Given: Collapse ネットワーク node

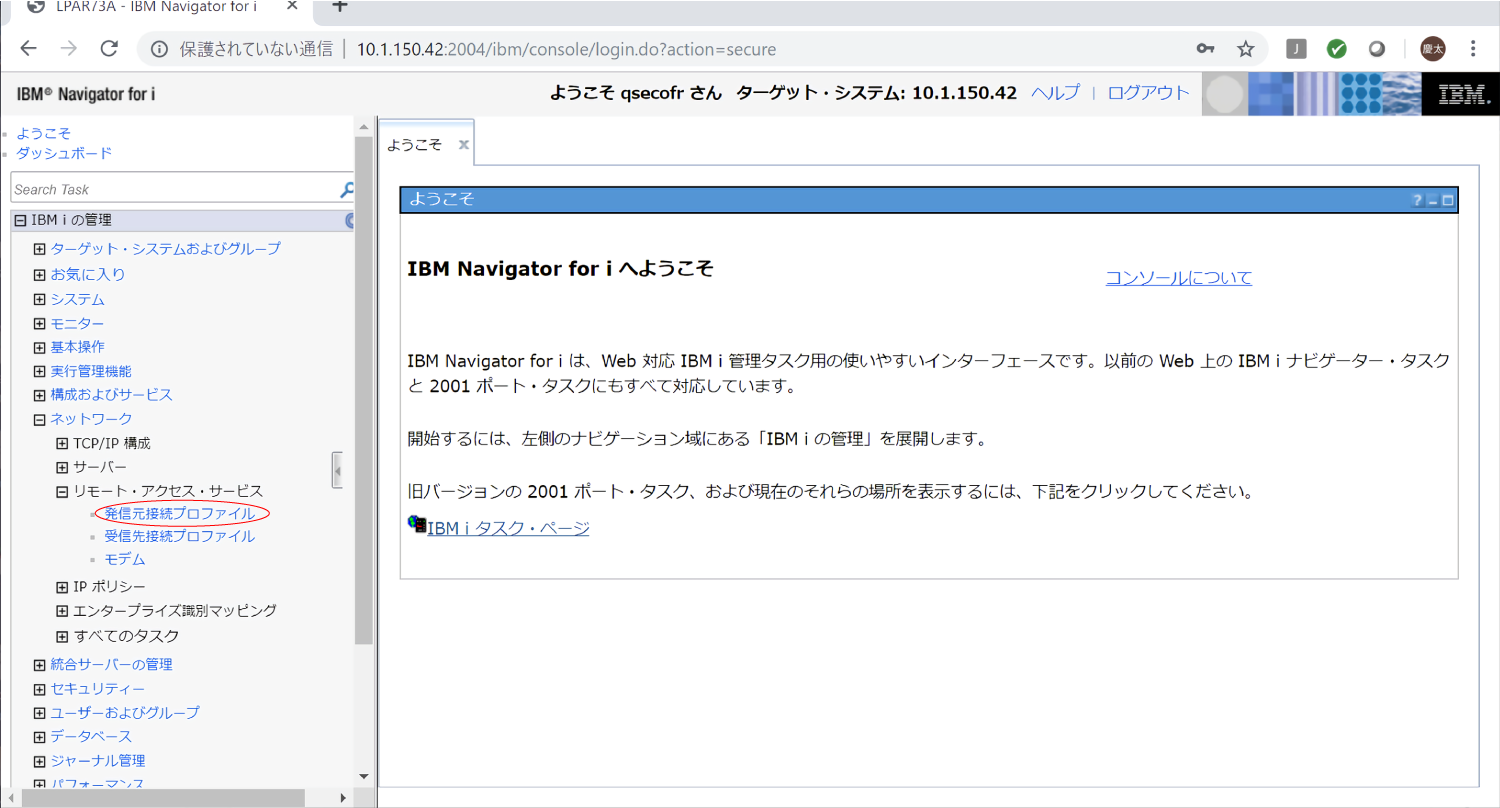Looking at the screenshot, I should coord(39,419).
